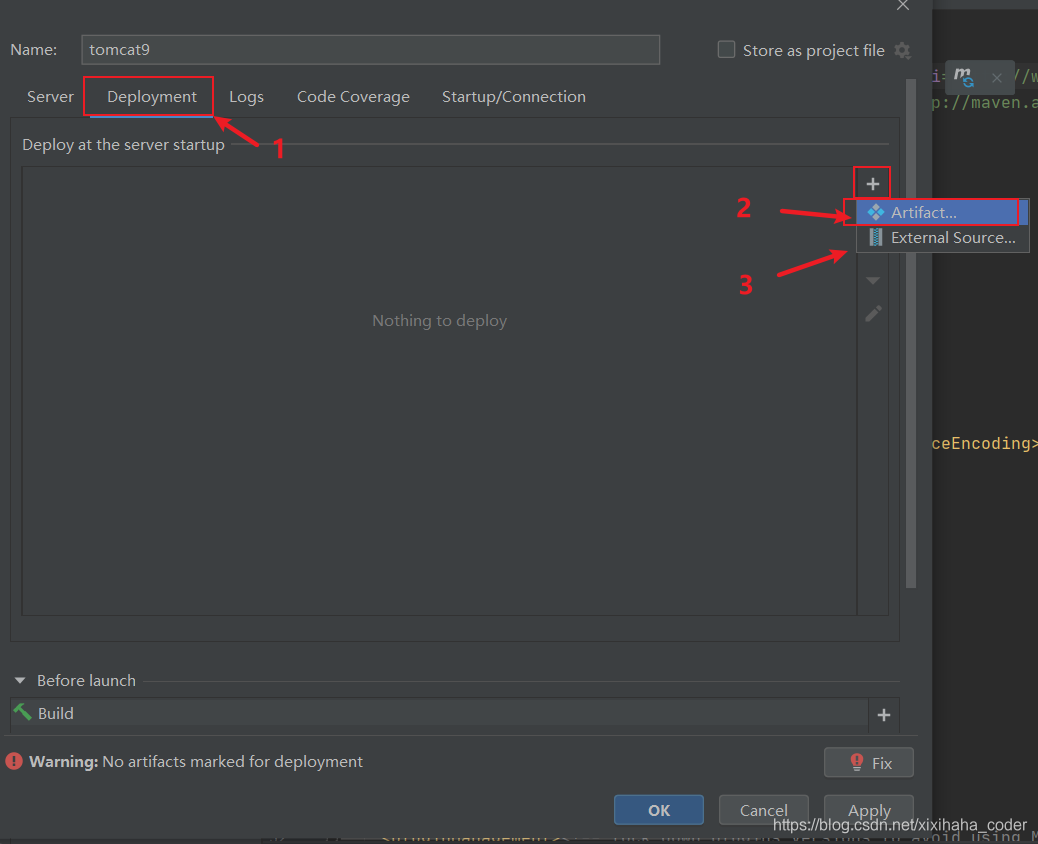1038x844 pixels.
Task: Collapse the Before launch section
Action: tap(20, 680)
